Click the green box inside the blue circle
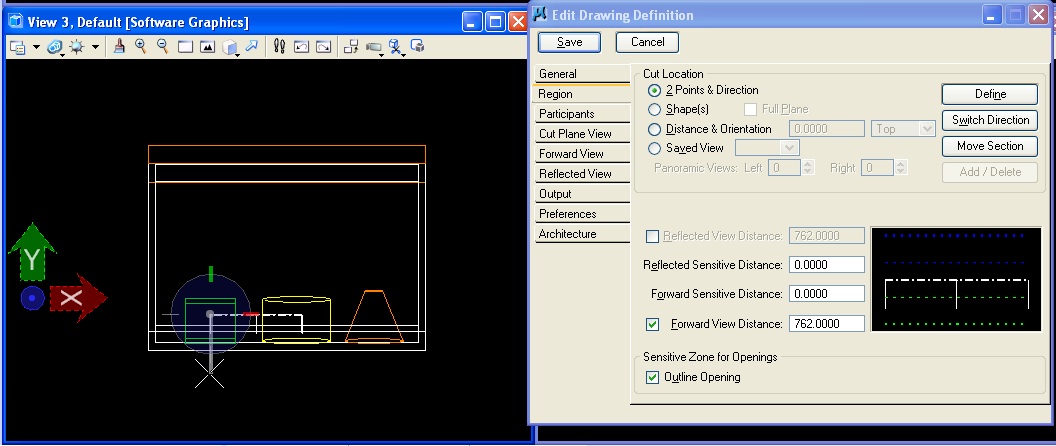Screen dimensions: 1056x446 [x=210, y=321]
